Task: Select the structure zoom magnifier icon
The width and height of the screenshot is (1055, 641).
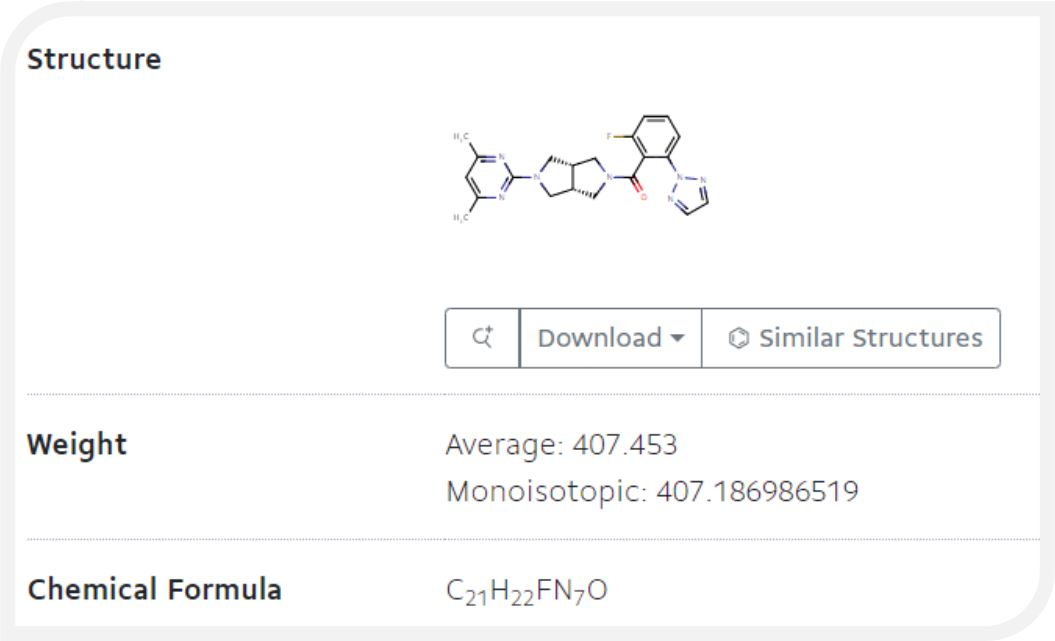Action: click(481, 338)
